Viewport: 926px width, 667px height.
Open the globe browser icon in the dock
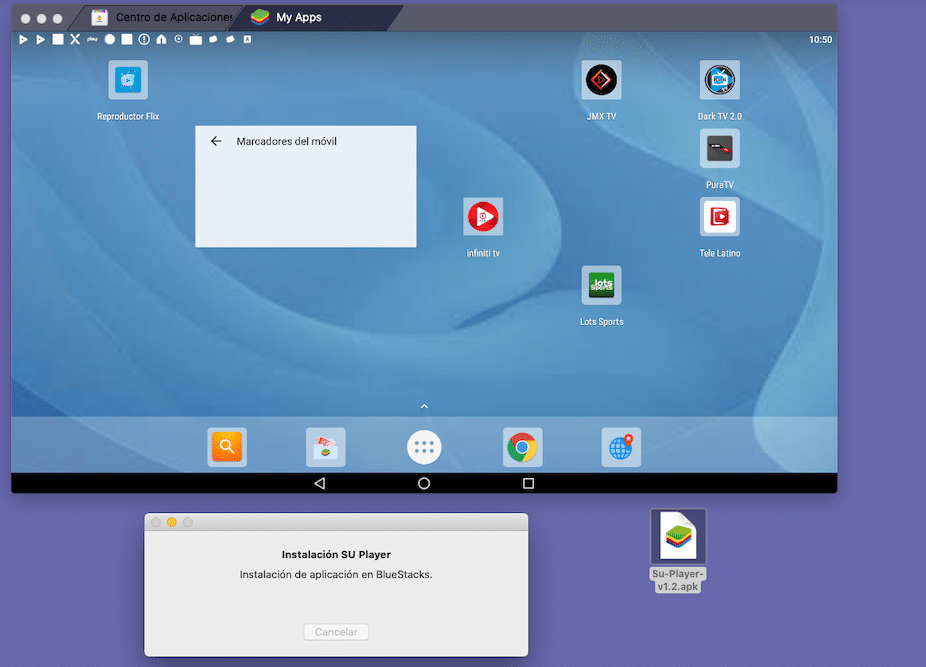coord(621,447)
